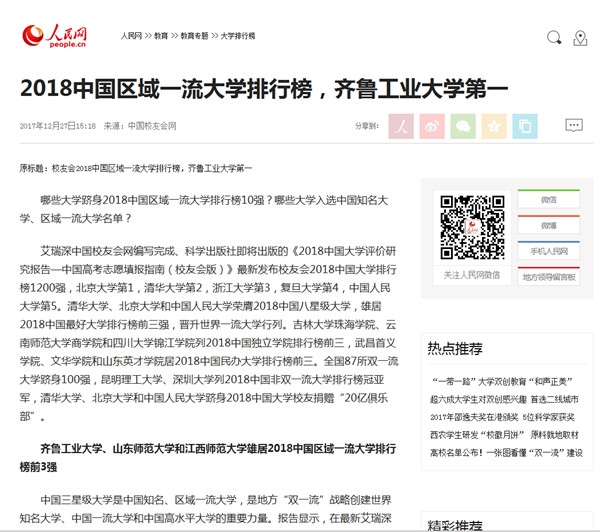The height and width of the screenshot is (532, 600).
Task: Switch to the 微信 sidebar tab
Action: click(549, 200)
